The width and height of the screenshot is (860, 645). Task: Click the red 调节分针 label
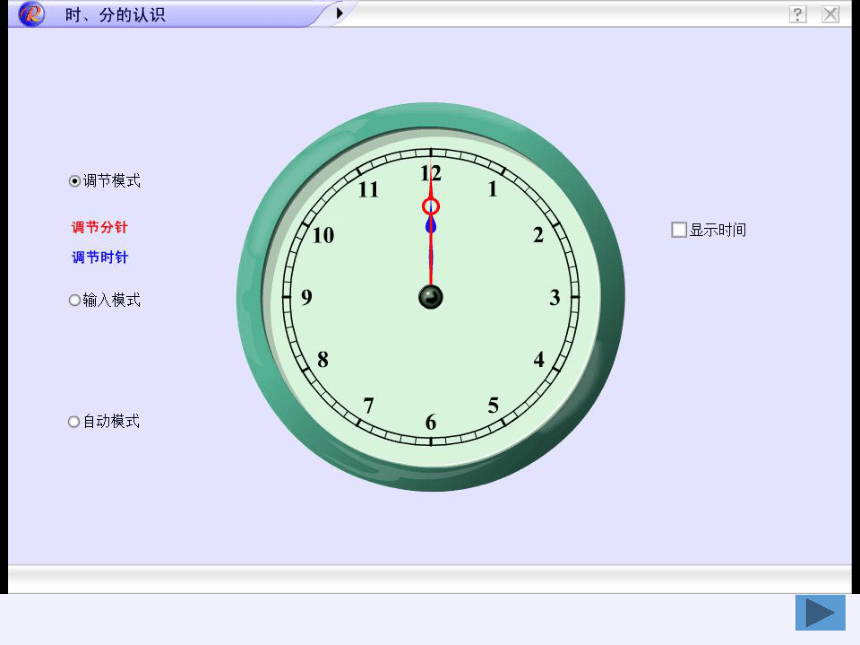(x=100, y=227)
